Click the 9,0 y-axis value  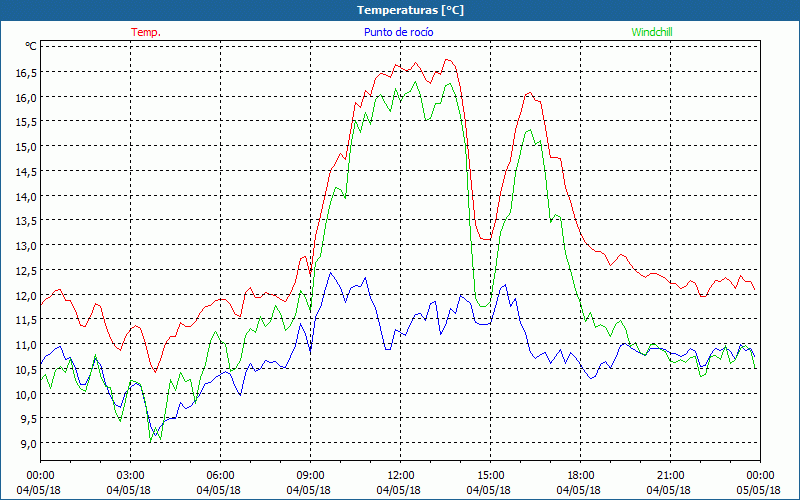(x=29, y=444)
